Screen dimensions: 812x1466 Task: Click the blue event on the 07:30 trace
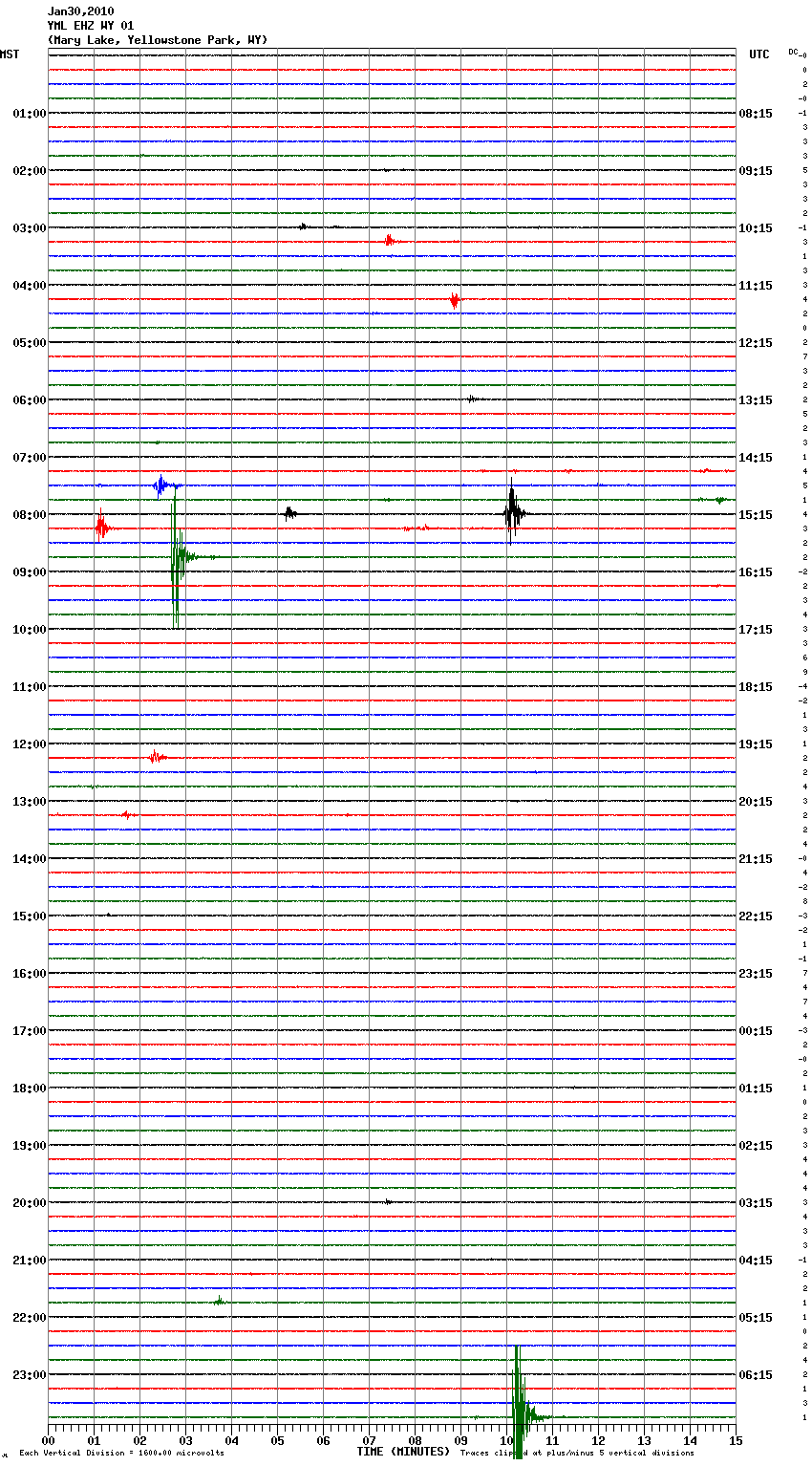click(163, 485)
